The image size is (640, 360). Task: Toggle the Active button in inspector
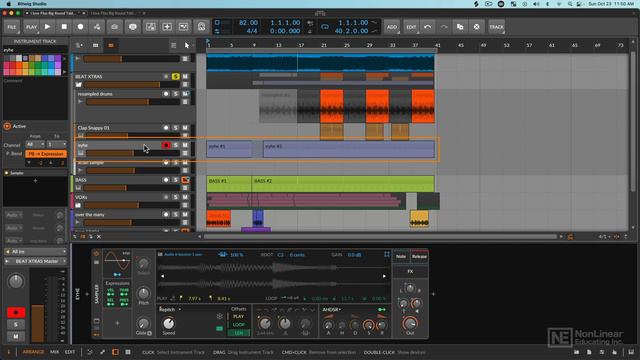(x=7, y=126)
